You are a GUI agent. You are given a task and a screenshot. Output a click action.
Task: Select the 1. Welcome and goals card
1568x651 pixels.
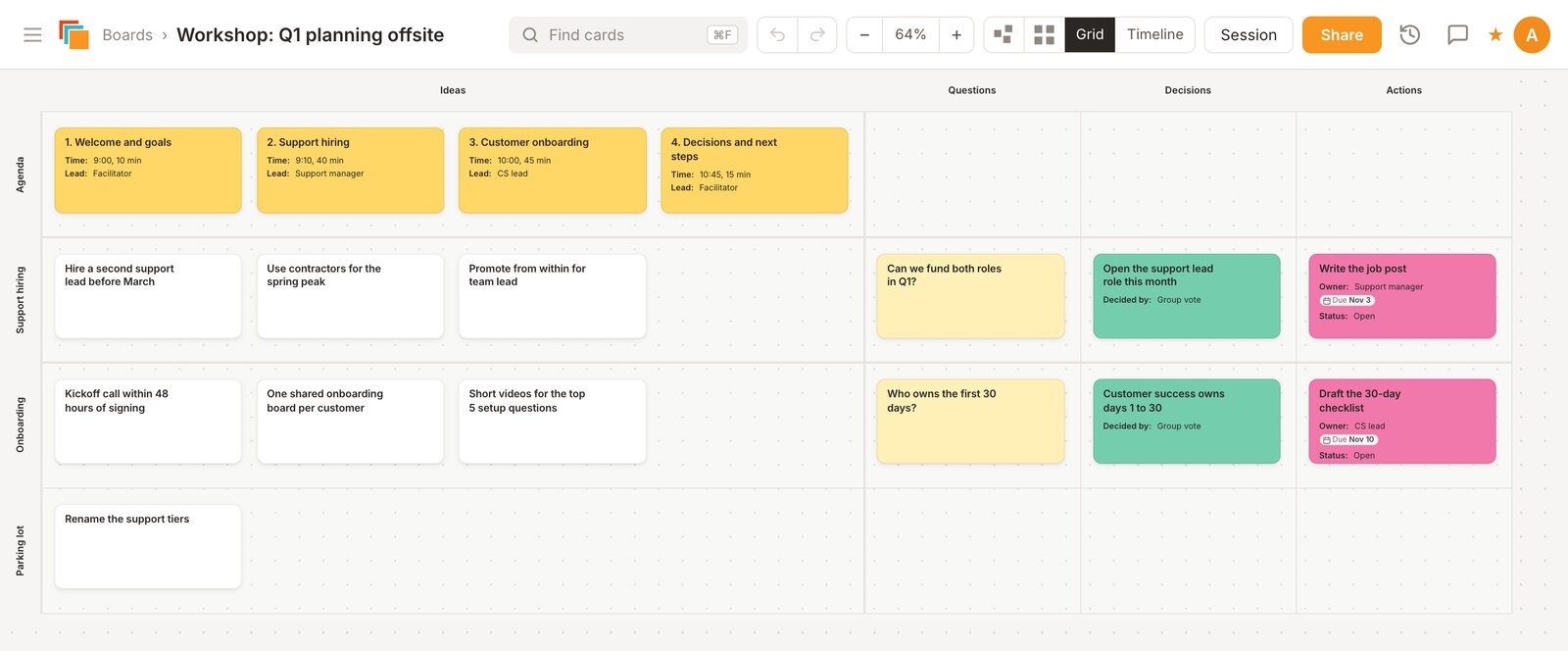148,170
